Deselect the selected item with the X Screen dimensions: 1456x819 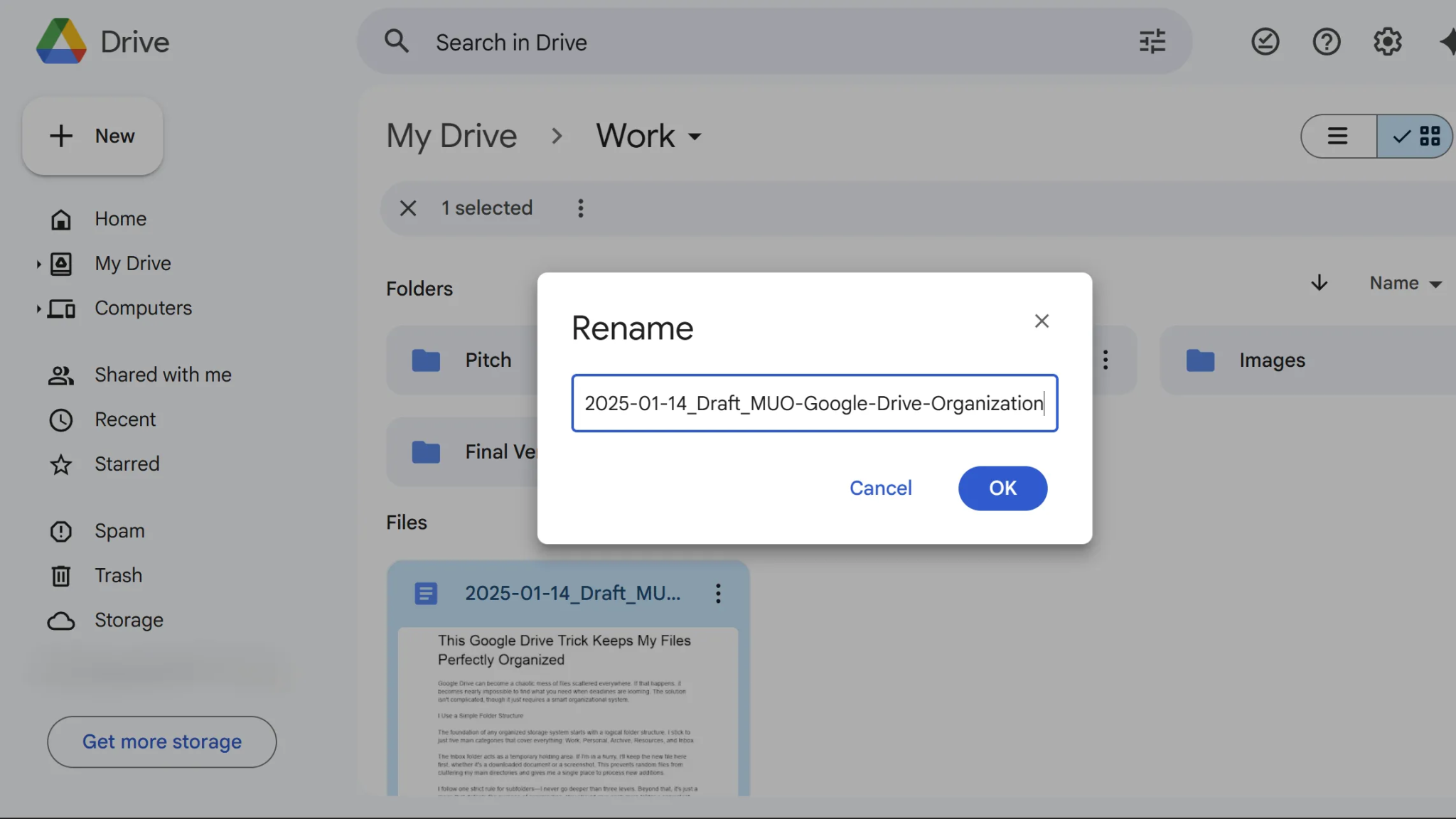point(407,208)
